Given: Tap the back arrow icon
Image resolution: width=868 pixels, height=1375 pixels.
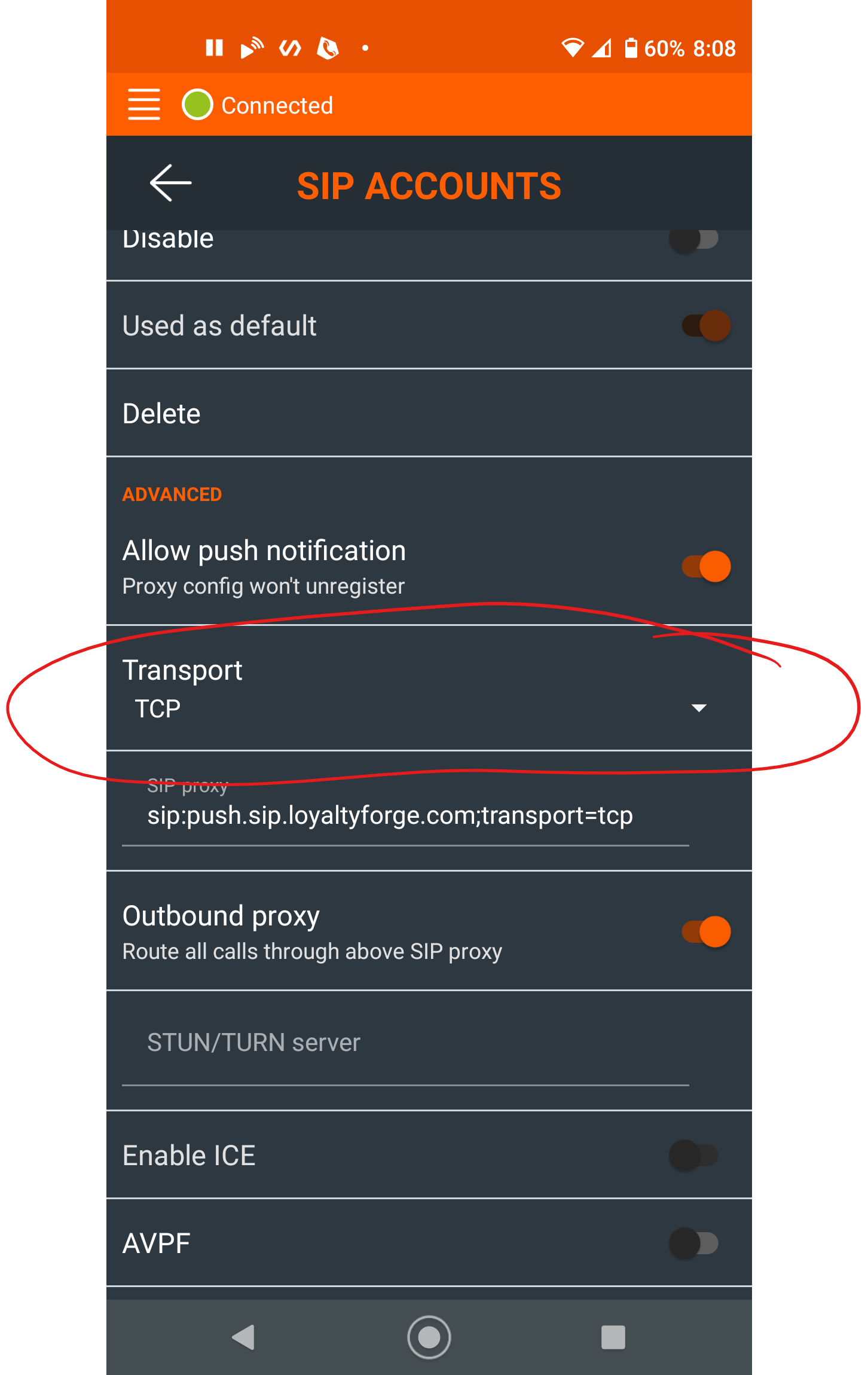Looking at the screenshot, I should click(x=170, y=183).
